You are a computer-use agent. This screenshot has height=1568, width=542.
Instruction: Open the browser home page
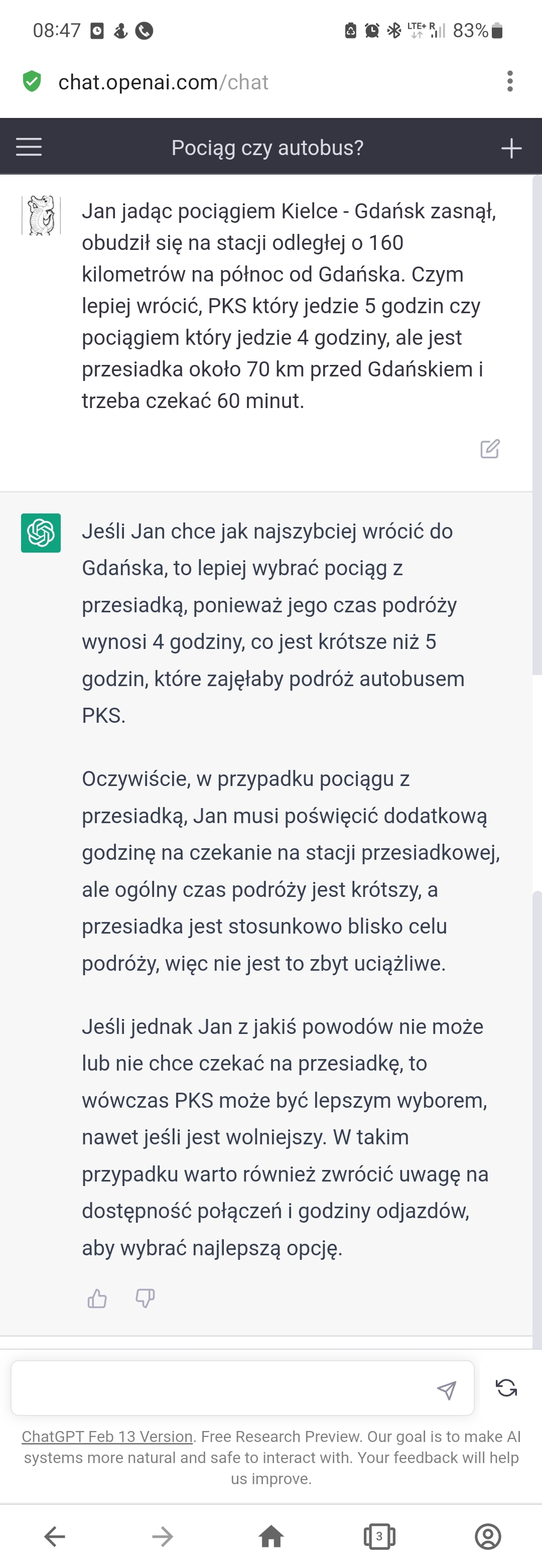click(x=272, y=1536)
